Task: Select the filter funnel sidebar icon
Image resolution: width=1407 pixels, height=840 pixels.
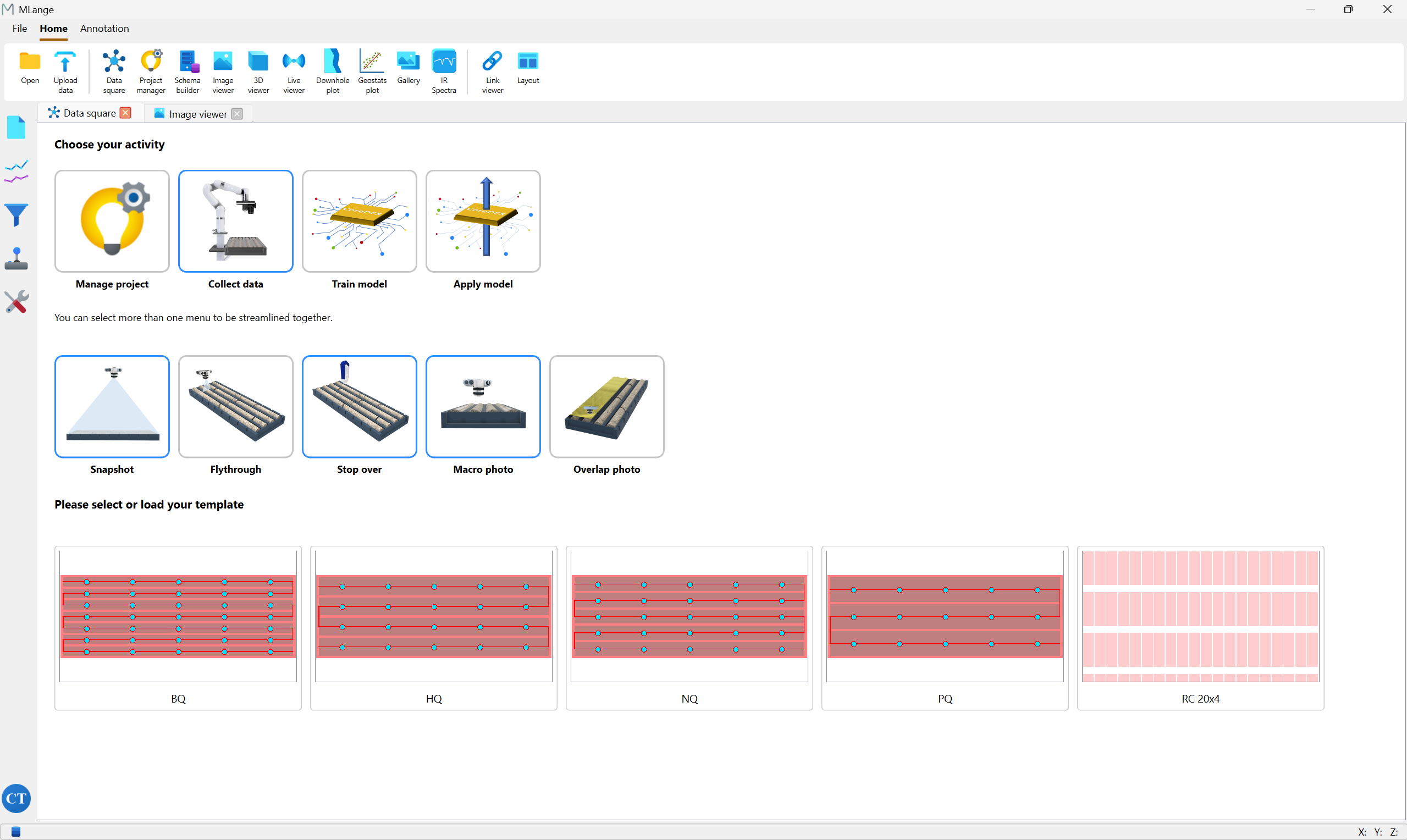Action: tap(16, 215)
